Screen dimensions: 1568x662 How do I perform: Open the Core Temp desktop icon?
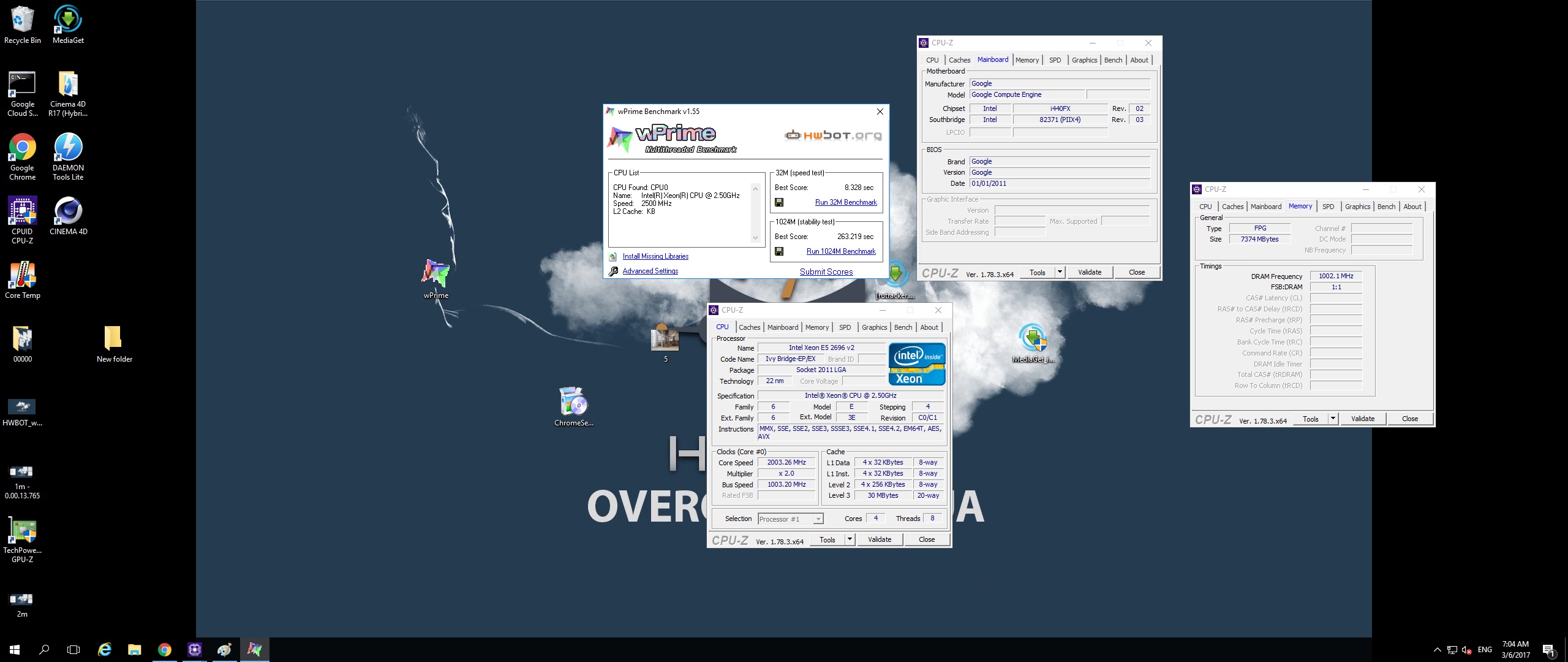[23, 280]
